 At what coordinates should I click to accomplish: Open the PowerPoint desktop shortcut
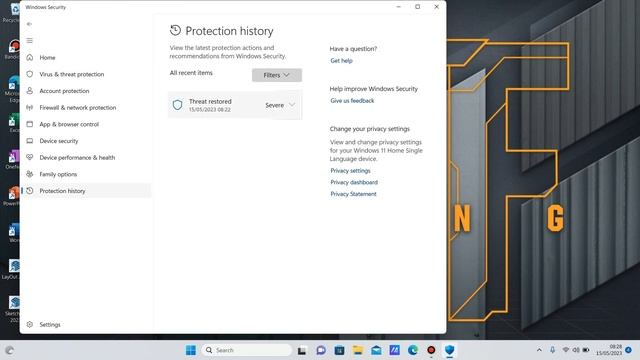click(14, 196)
